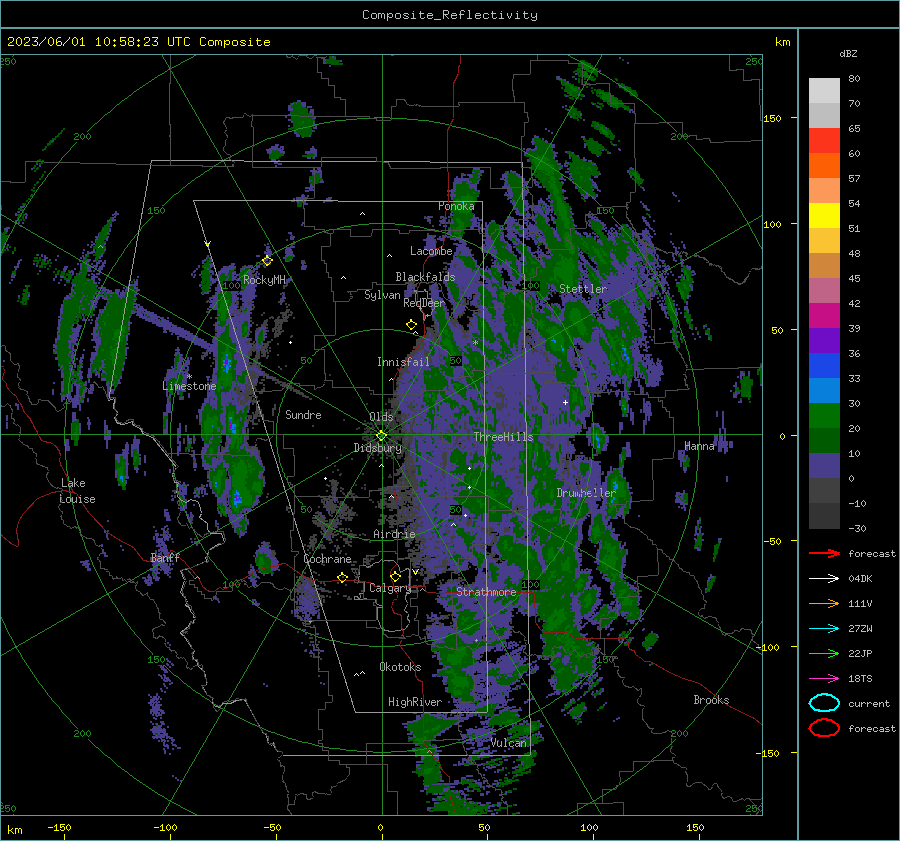Screen dimensions: 900x841
Task: Click the cyan current ellipse icon
Action: 824,703
